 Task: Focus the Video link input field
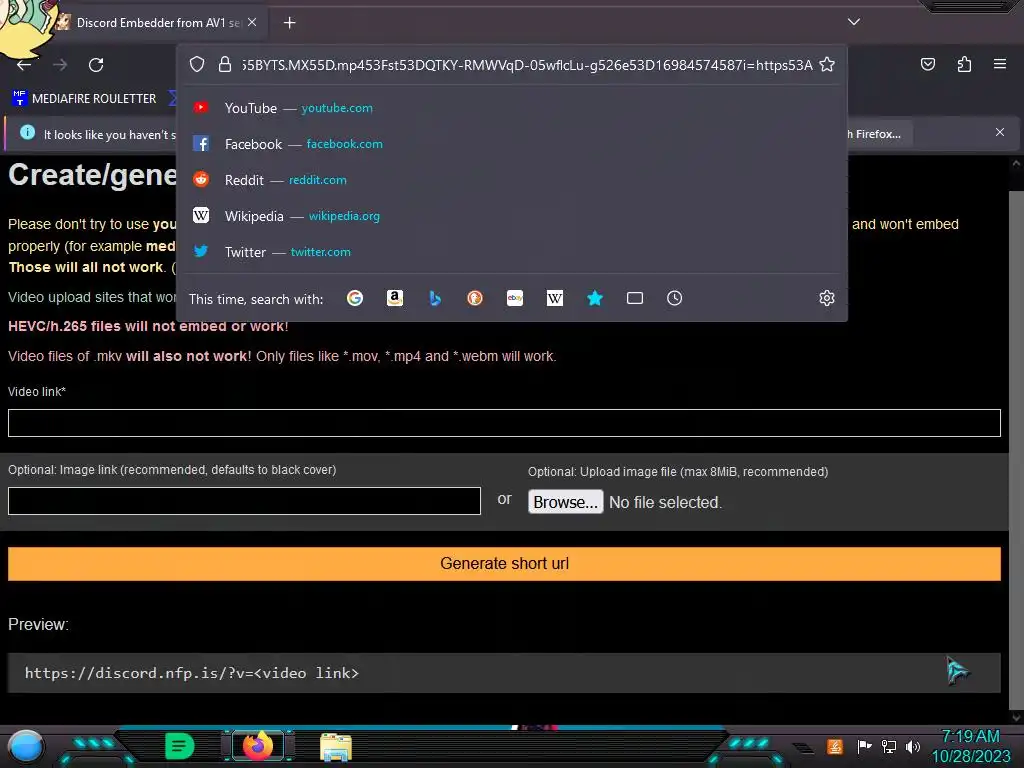coord(504,423)
